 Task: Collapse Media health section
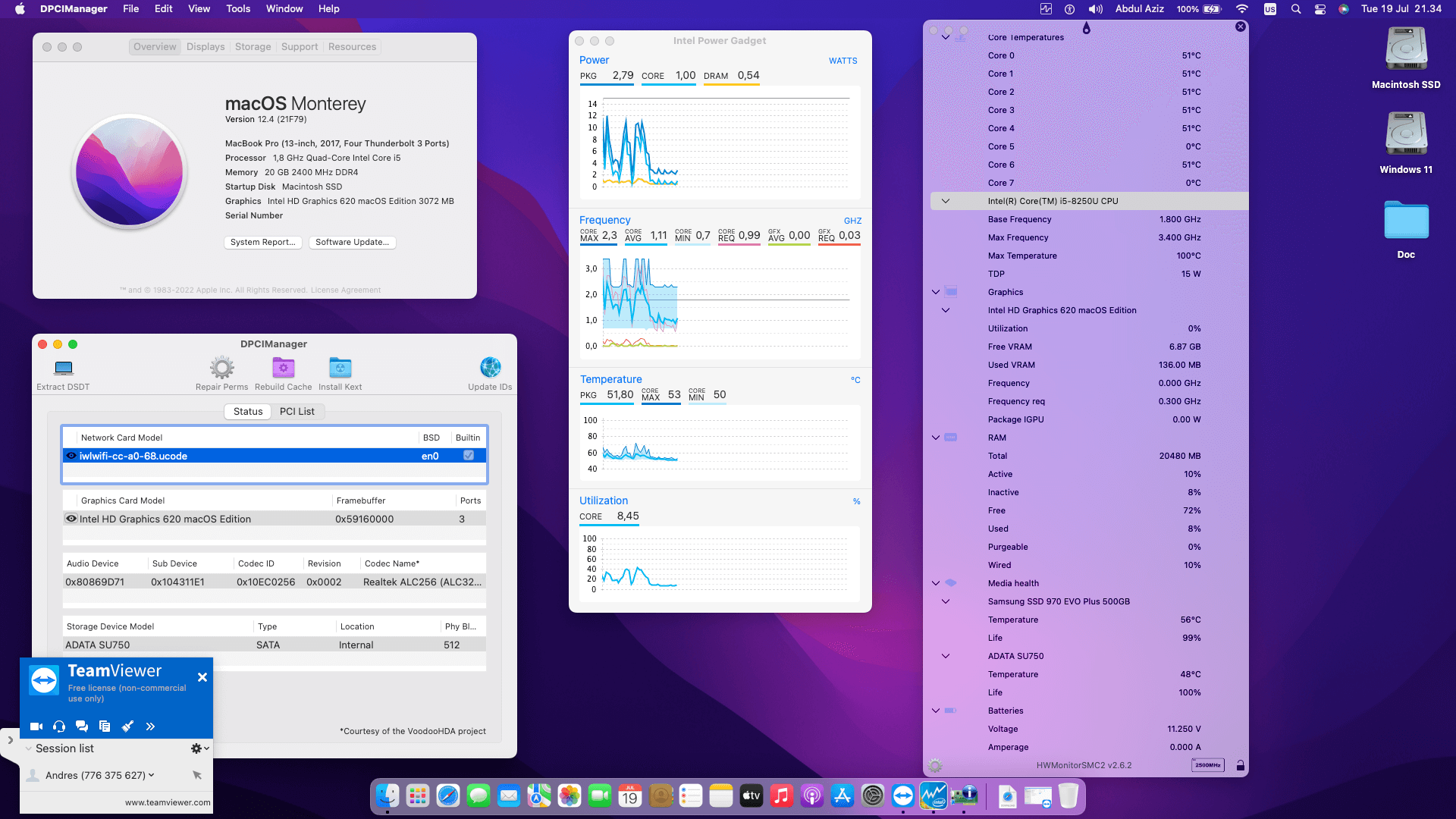(x=936, y=583)
